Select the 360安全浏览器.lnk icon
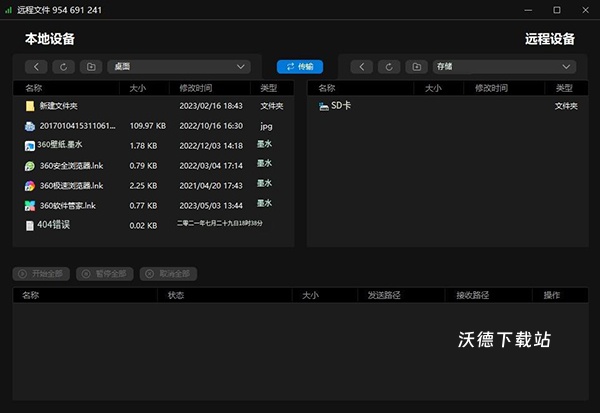The height and width of the screenshot is (413, 600). coord(30,166)
